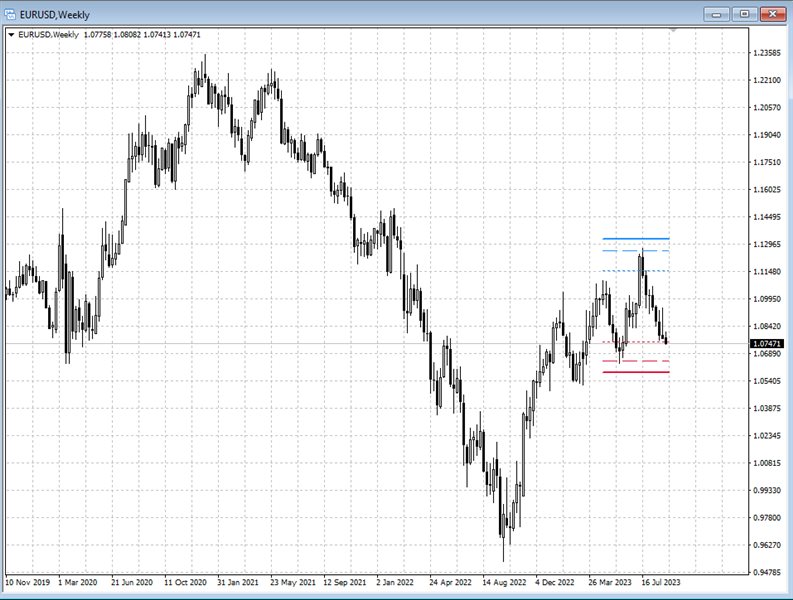Click the EURUSD chart window icon
The image size is (793, 600).
(10, 14)
